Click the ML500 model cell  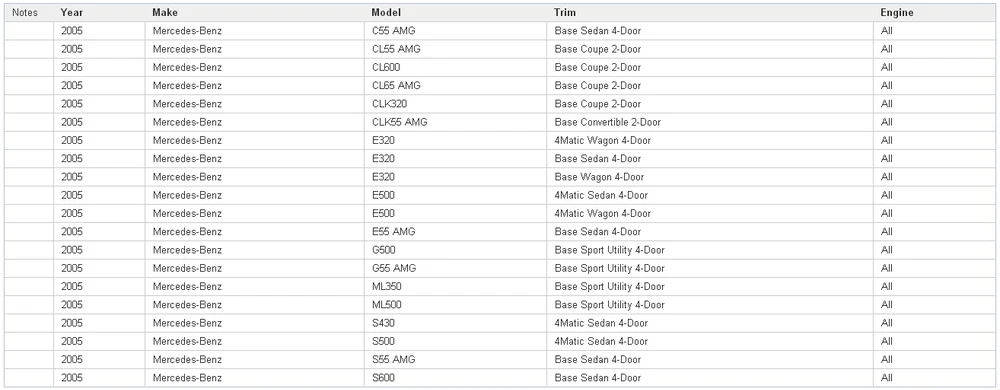[455, 305]
